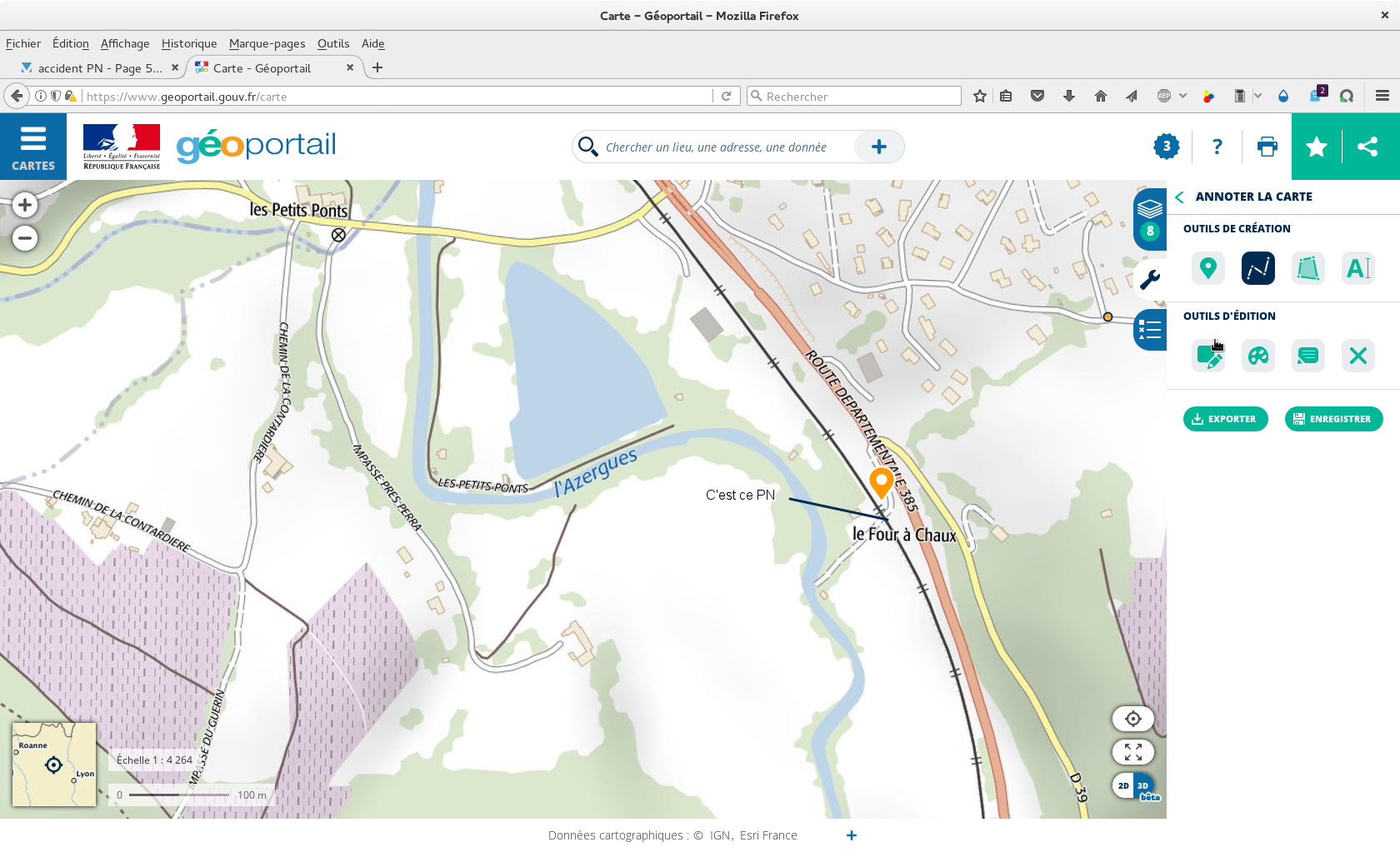This screenshot has width=1400, height=852.
Task: Toggle the 2D/3D view switch
Action: point(1133,785)
